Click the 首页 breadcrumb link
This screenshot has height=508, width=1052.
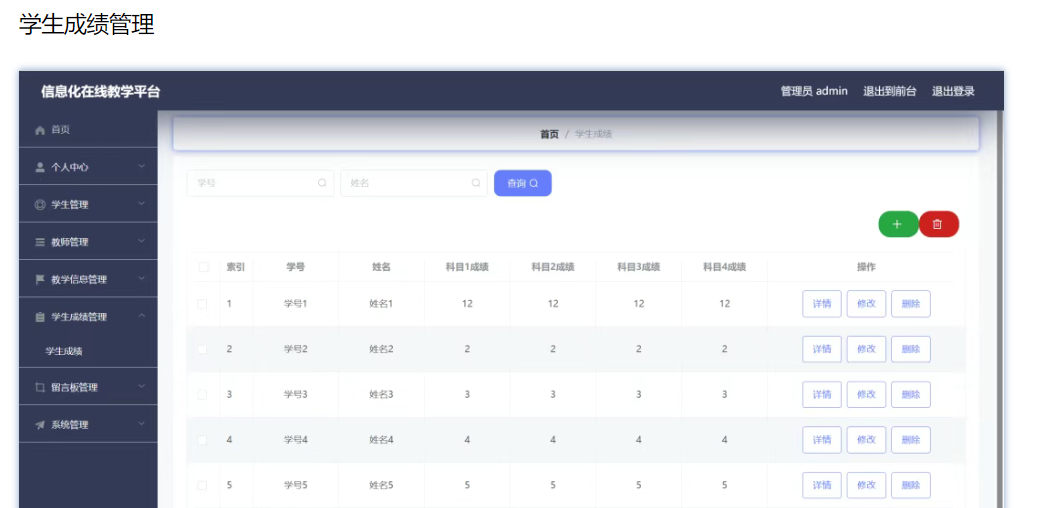tap(549, 134)
